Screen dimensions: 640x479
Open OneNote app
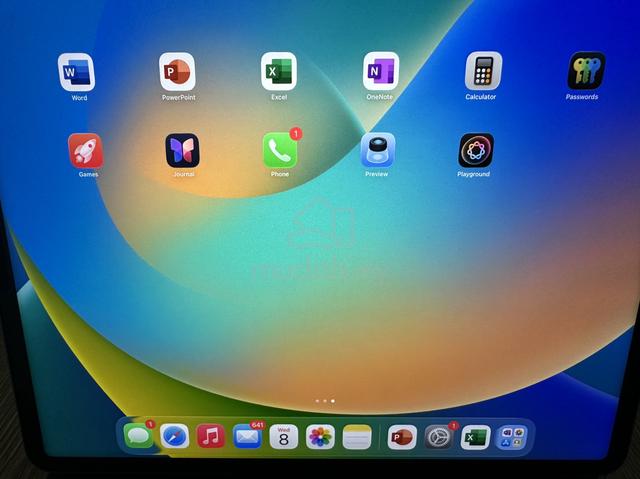click(380, 71)
